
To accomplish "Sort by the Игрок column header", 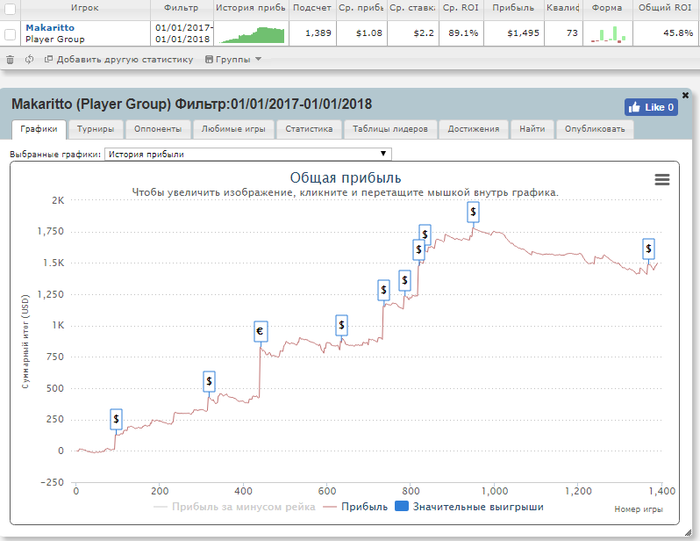I will pyautogui.click(x=85, y=8).
